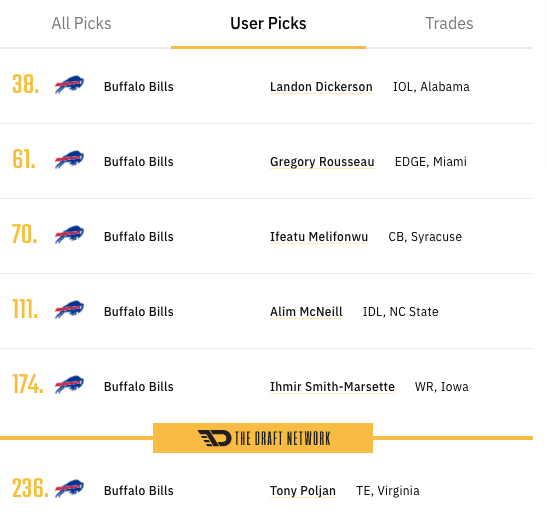Open Gregory Rousseau player link

click(322, 162)
